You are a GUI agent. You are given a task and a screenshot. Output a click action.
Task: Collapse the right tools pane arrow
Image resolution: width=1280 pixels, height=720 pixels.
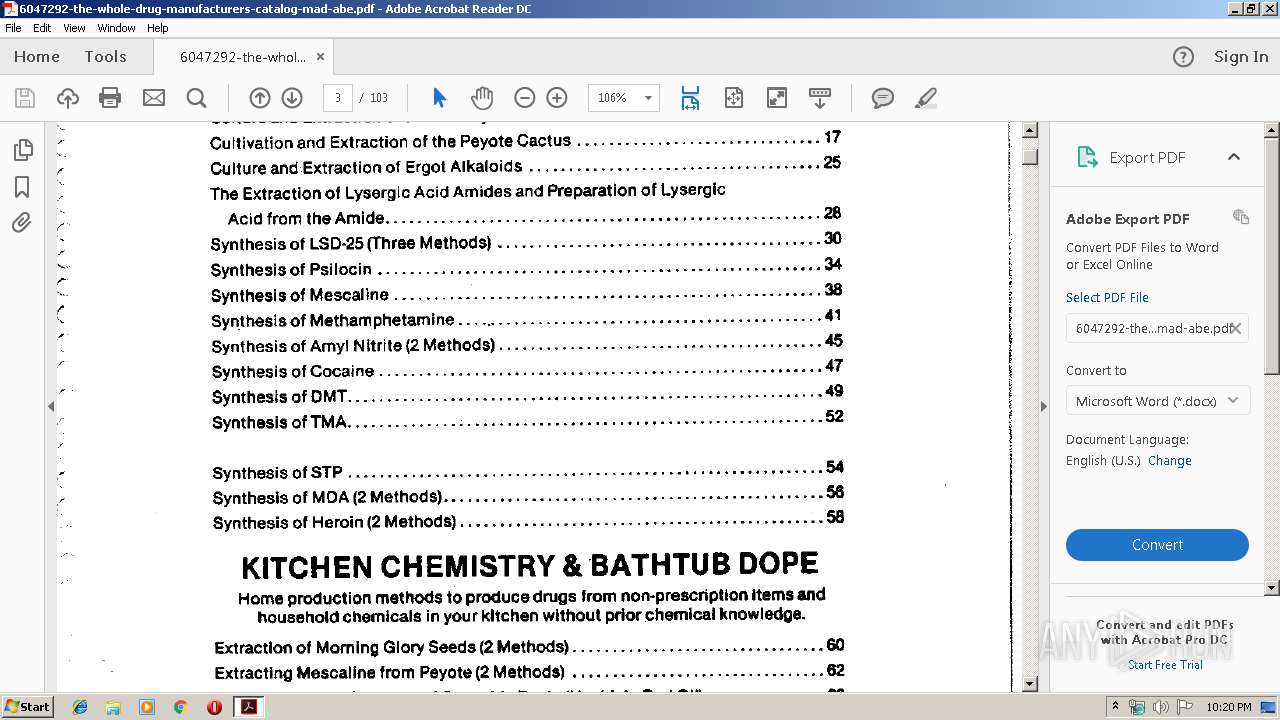coord(1043,406)
